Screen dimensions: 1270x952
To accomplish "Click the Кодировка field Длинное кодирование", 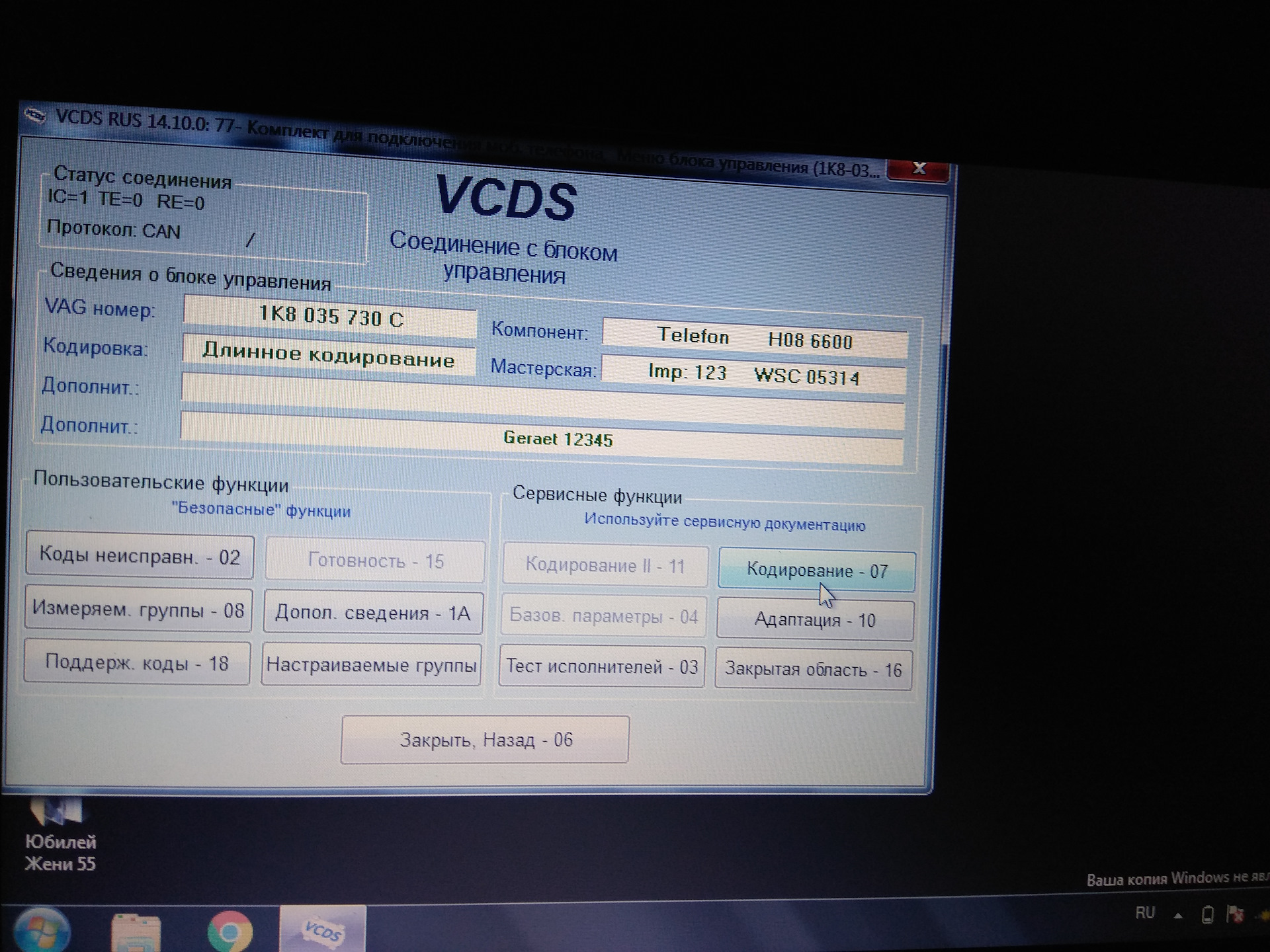I will pos(329,355).
